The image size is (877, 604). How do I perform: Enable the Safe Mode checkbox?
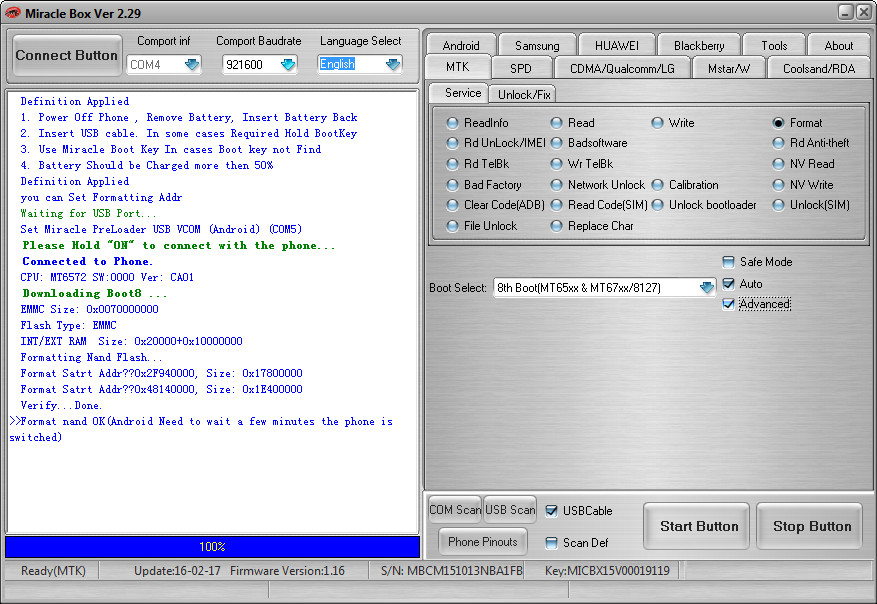pyautogui.click(x=728, y=262)
